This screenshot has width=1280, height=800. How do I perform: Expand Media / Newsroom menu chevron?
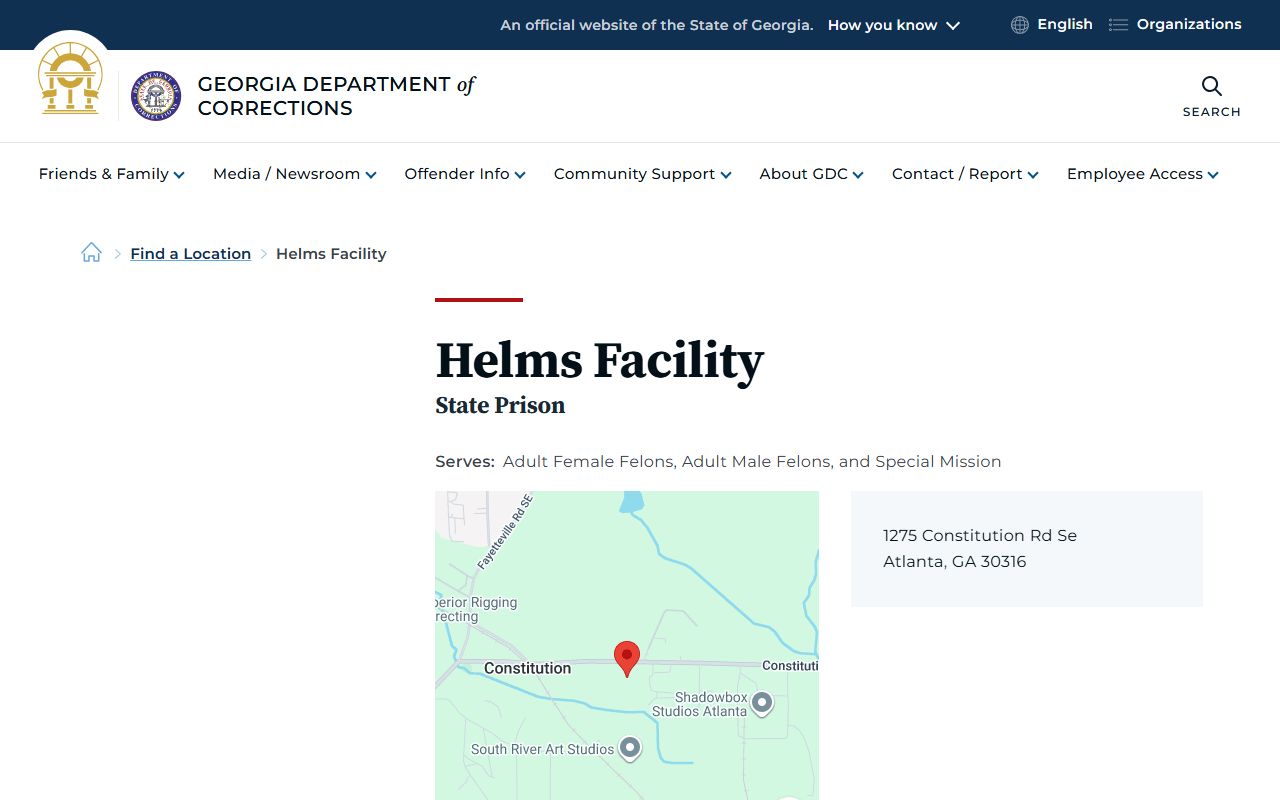371,175
